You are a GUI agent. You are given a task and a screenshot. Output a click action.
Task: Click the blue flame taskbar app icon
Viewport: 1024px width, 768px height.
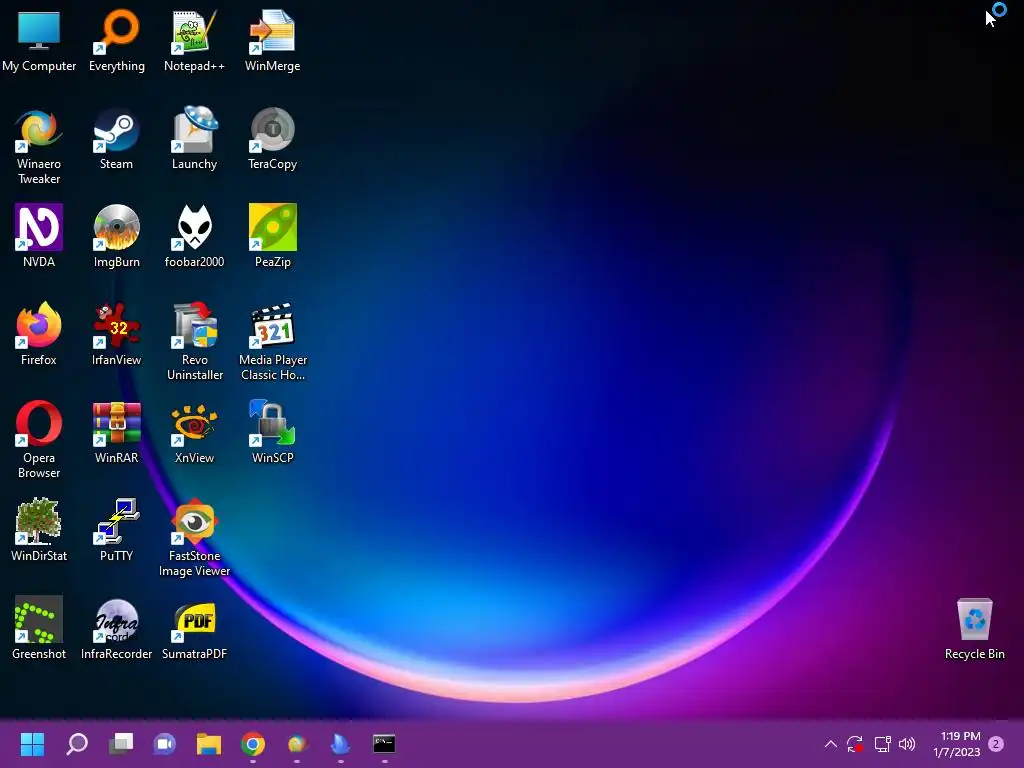click(340, 744)
